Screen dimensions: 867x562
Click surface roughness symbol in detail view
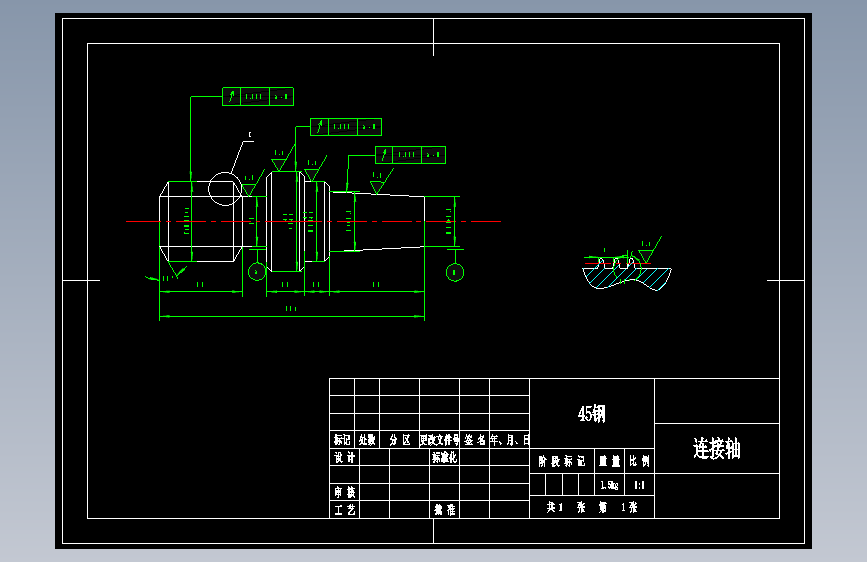649,250
